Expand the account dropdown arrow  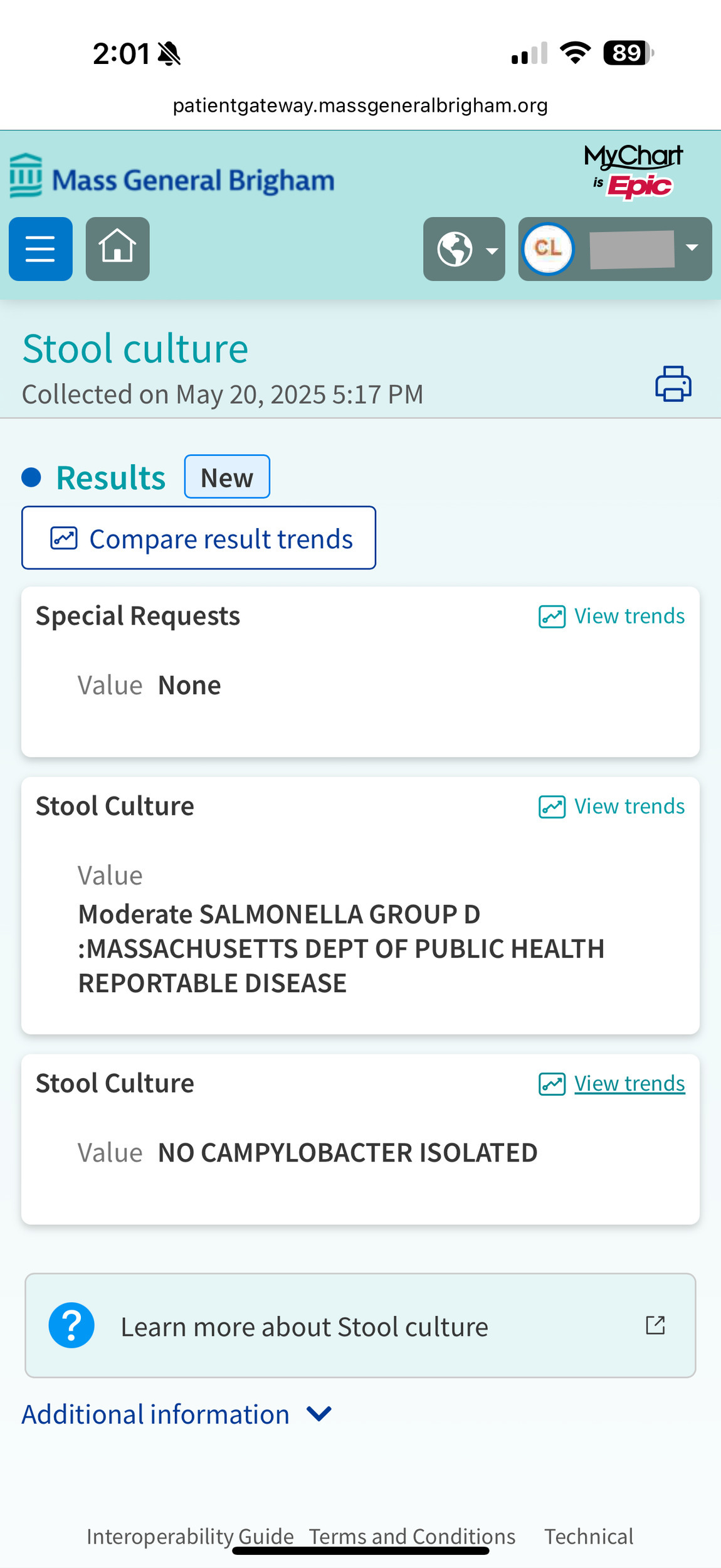[x=692, y=248]
